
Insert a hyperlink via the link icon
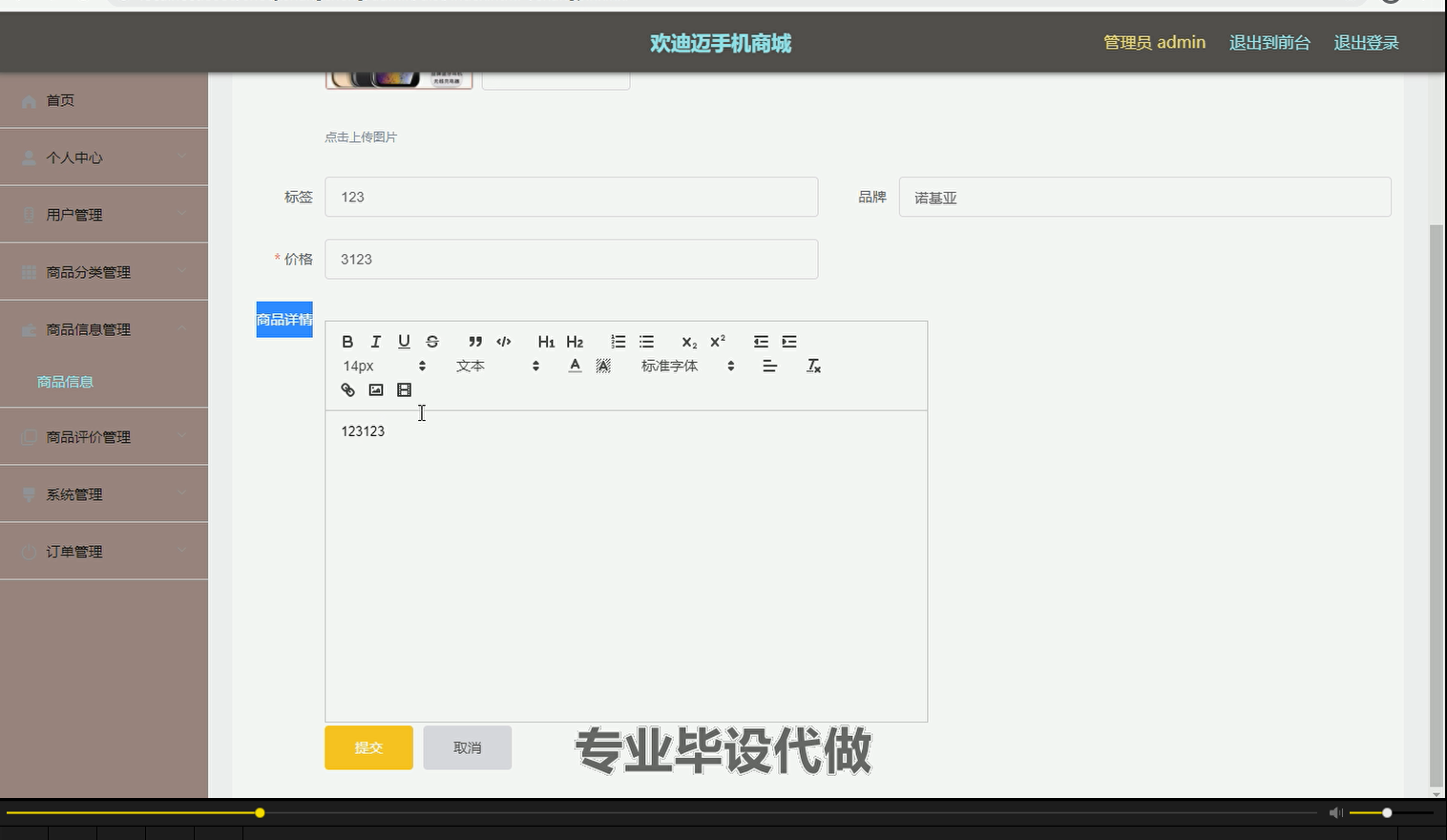point(346,389)
